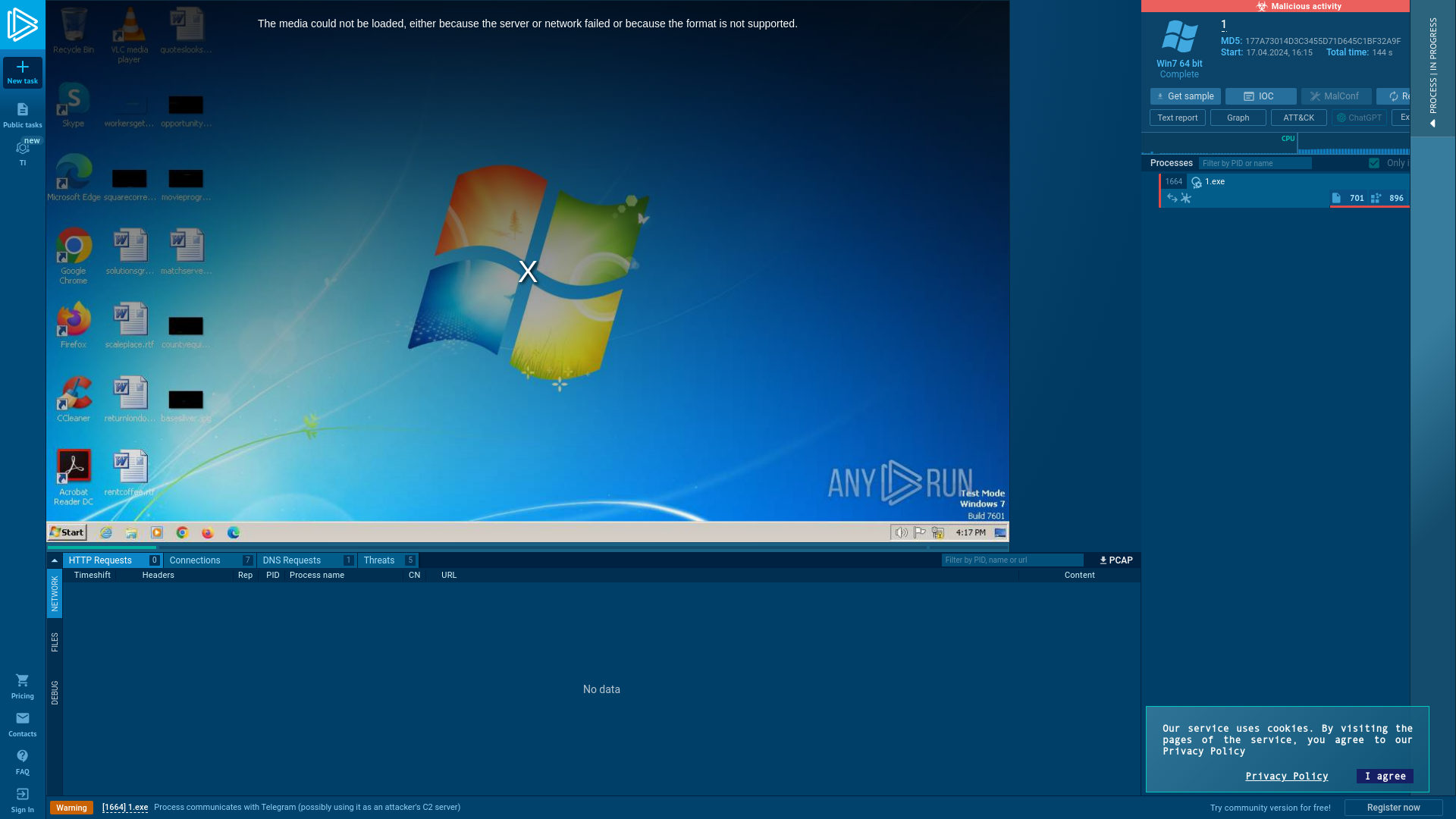Toggle the 'Only important' checkbox in Processes
The image size is (1456, 819).
(1374, 163)
